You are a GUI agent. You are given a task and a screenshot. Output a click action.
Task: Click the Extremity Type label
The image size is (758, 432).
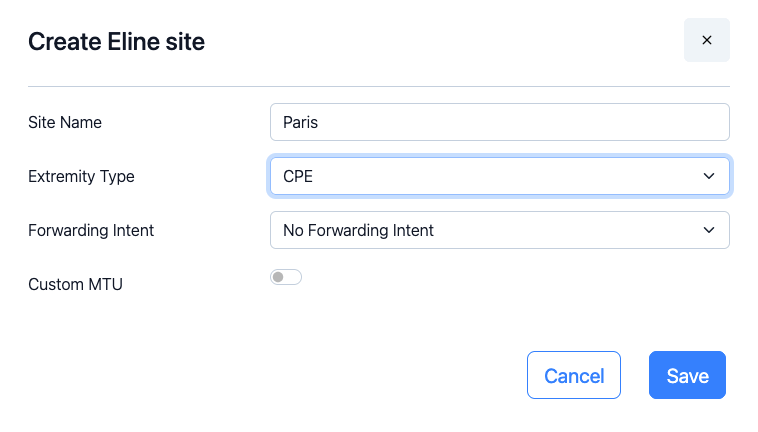tap(81, 176)
